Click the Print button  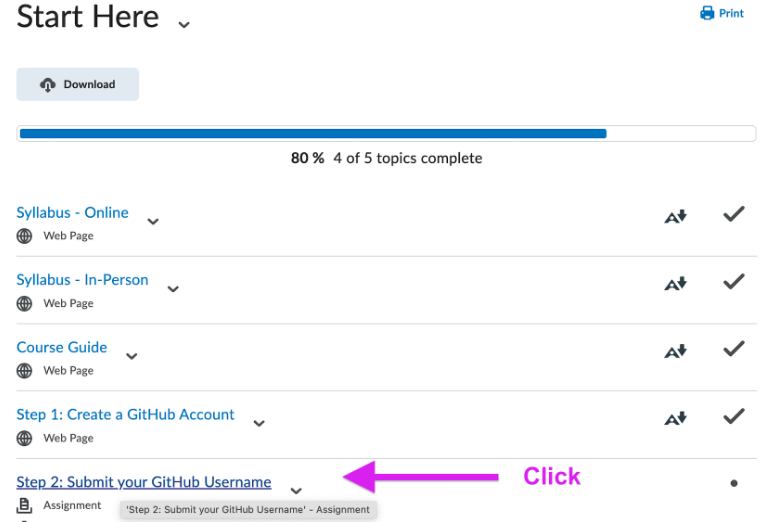pos(722,14)
